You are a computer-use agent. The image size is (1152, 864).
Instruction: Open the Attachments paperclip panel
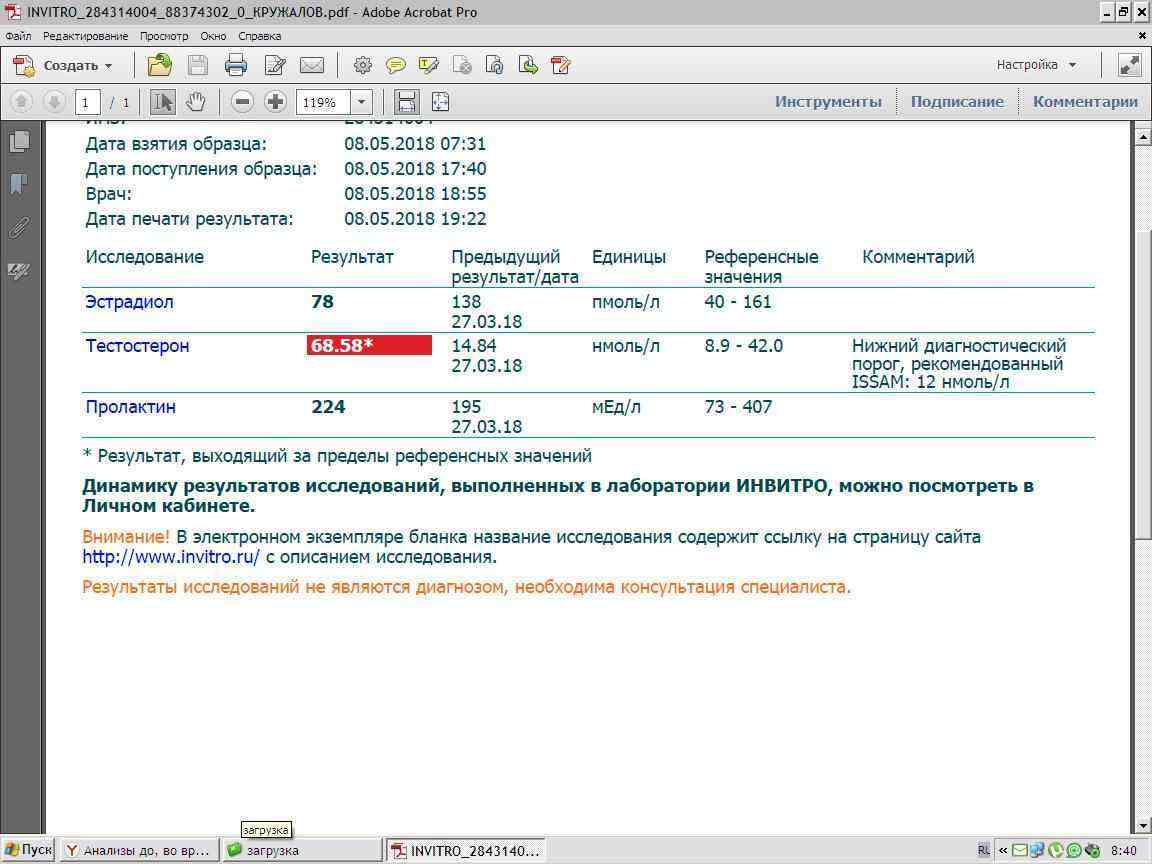coord(18,227)
